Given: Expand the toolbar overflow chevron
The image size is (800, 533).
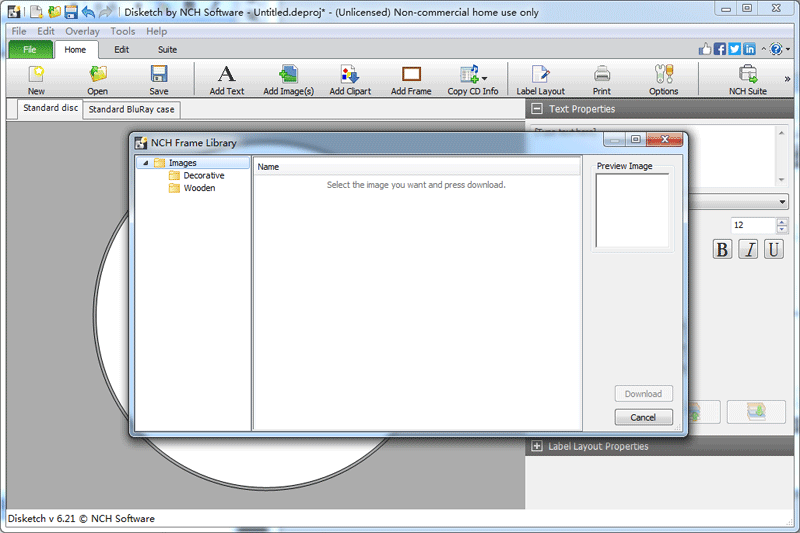Looking at the screenshot, I should tap(787, 79).
